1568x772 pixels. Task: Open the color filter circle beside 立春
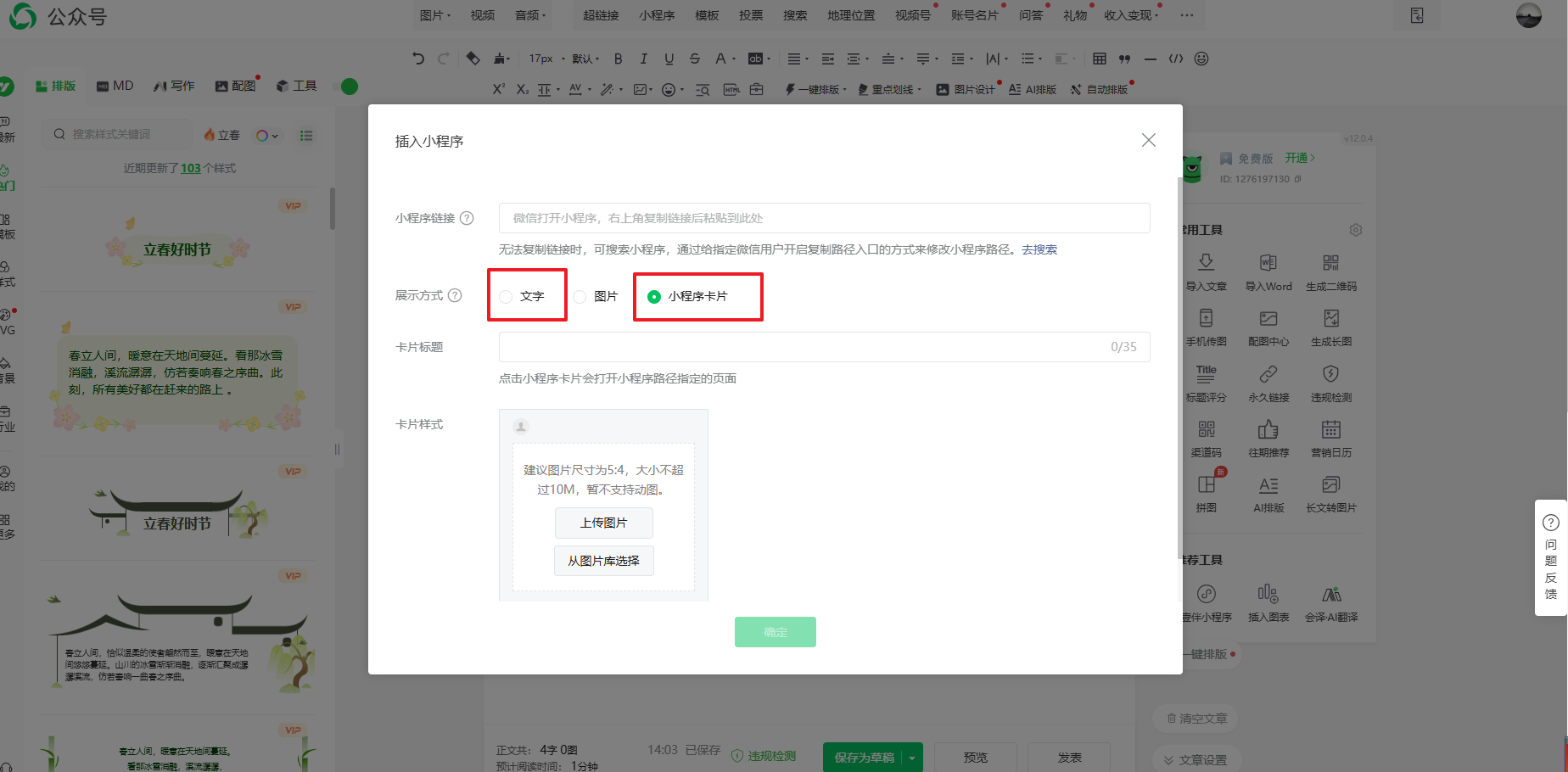point(266,135)
